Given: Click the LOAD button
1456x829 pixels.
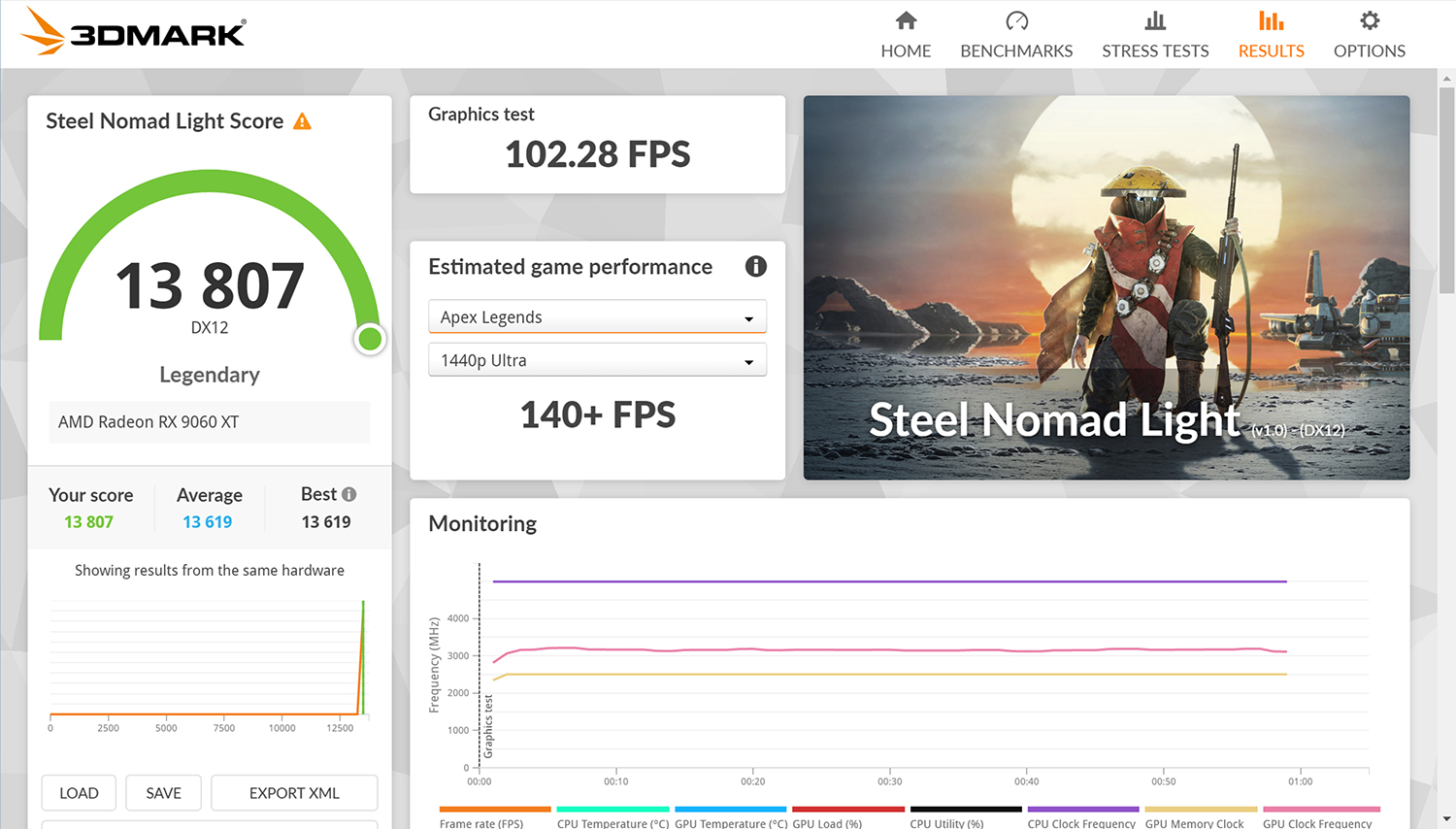Looking at the screenshot, I should click(x=79, y=793).
